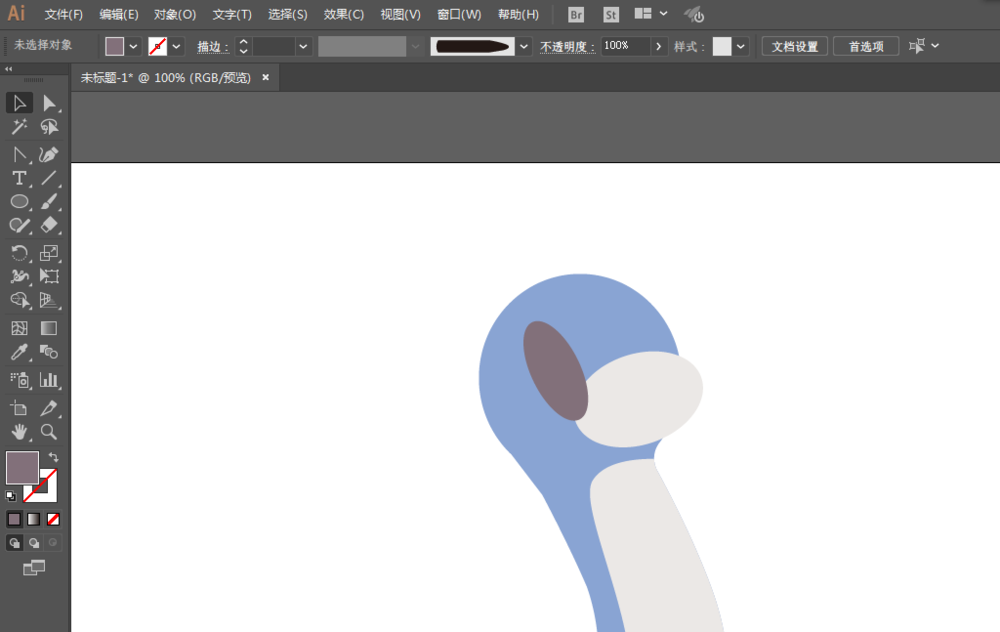This screenshot has height=632, width=1000.
Task: Set paint mode to Color
Action: tap(14, 519)
